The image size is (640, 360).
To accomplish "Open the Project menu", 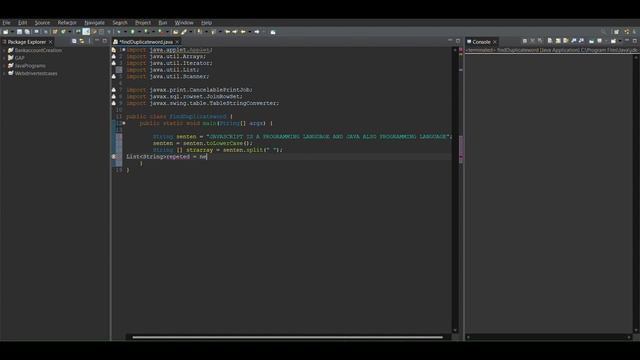I will 143,23.
